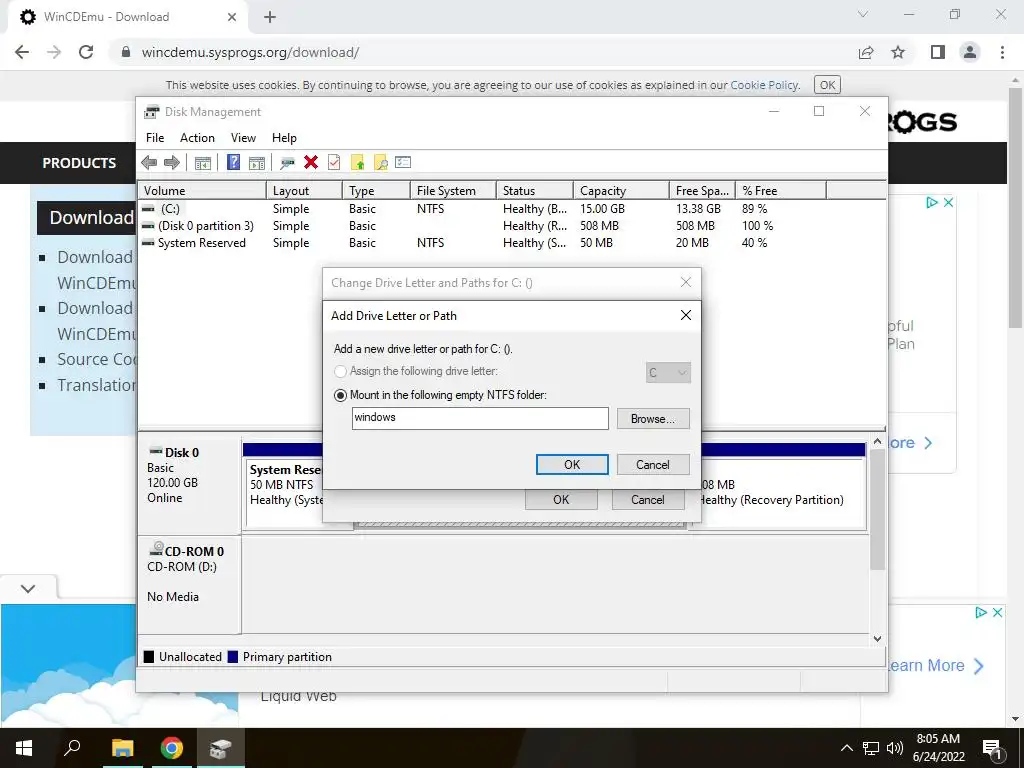The width and height of the screenshot is (1024, 768).
Task: Open Chrome profile avatar icon
Action: coord(970,52)
